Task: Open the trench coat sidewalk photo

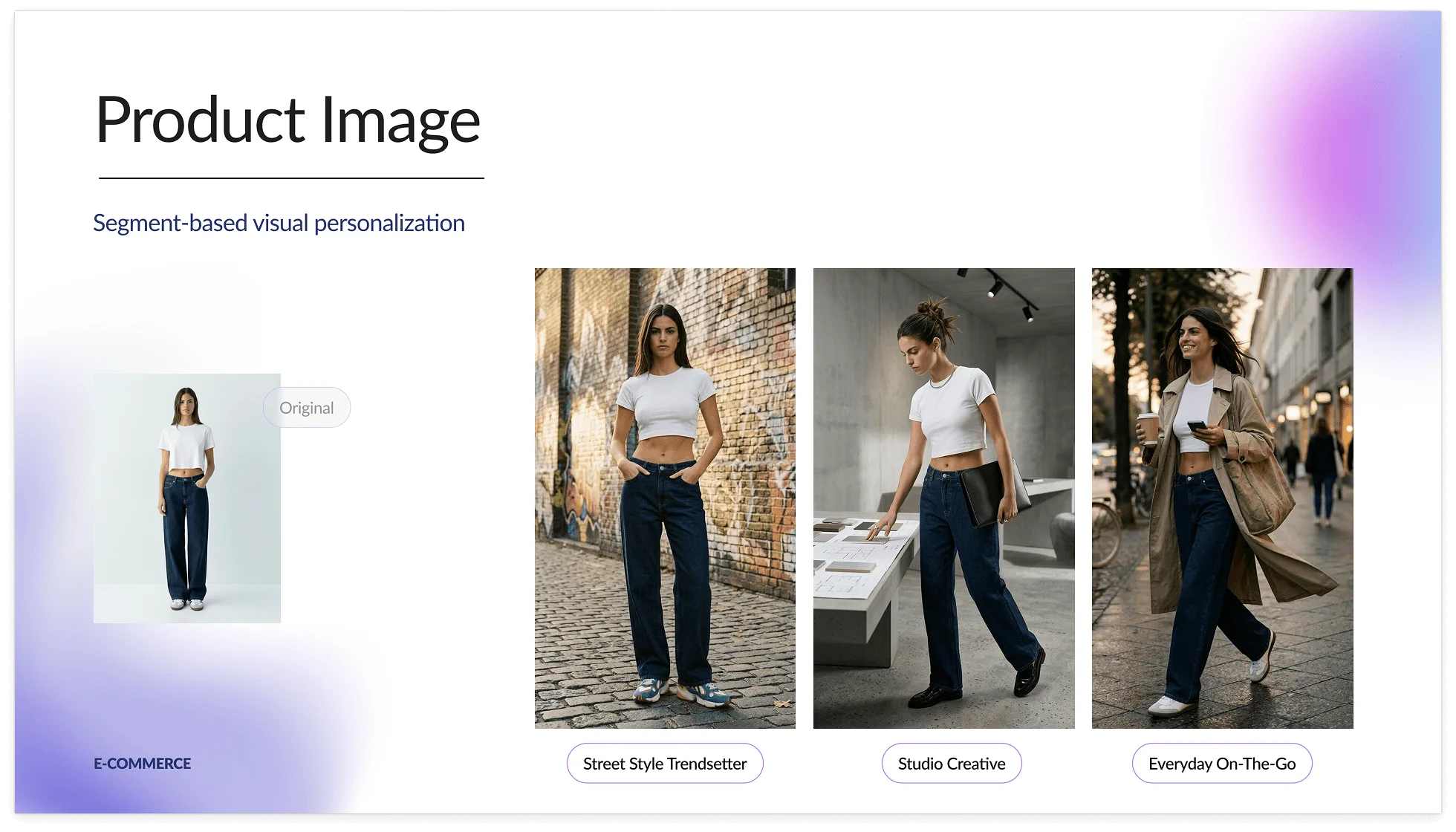Action: (x=1222, y=498)
